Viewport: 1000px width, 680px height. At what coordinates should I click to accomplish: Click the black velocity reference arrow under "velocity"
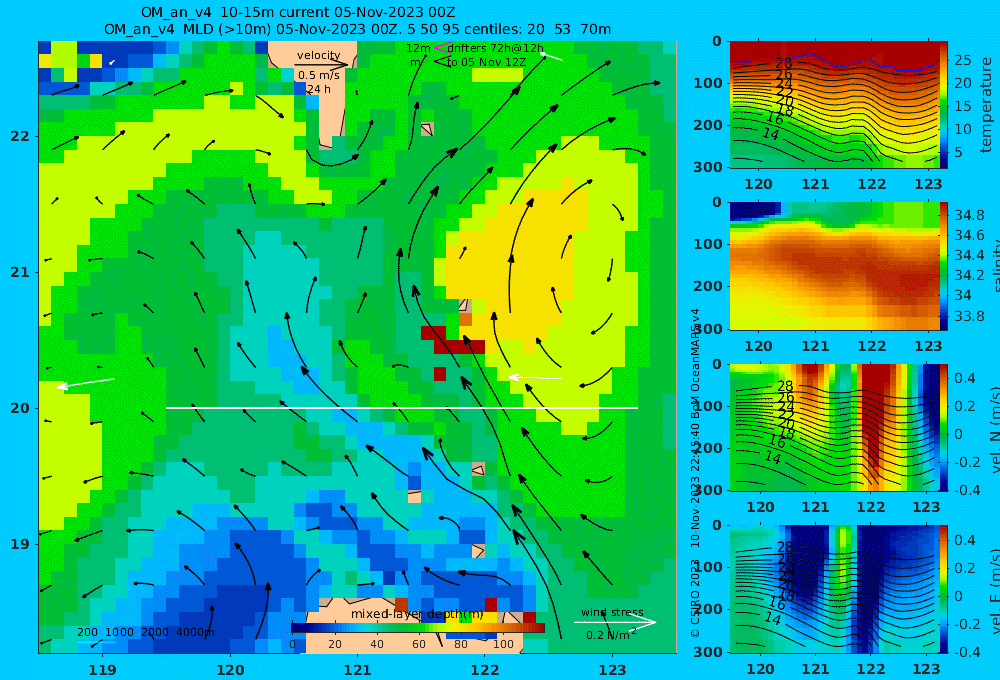click(321, 64)
